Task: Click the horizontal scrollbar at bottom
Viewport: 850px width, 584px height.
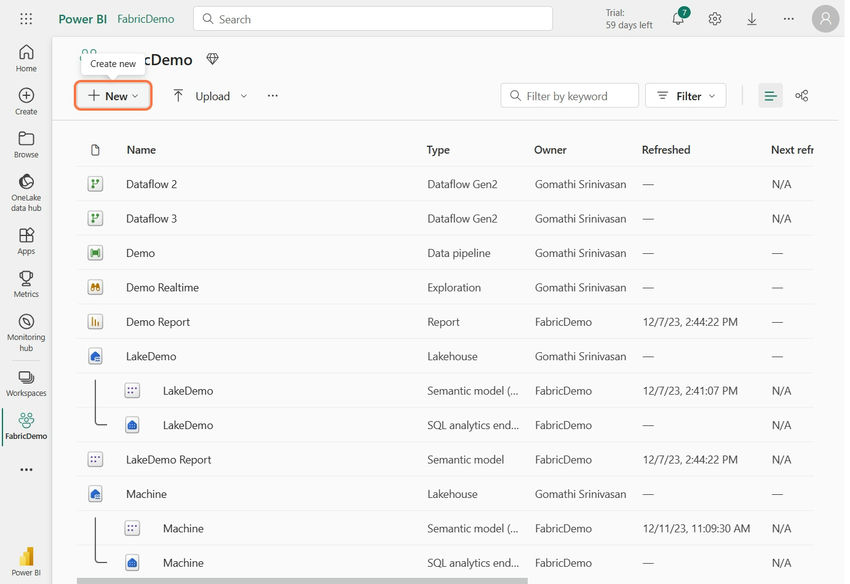Action: 302,581
